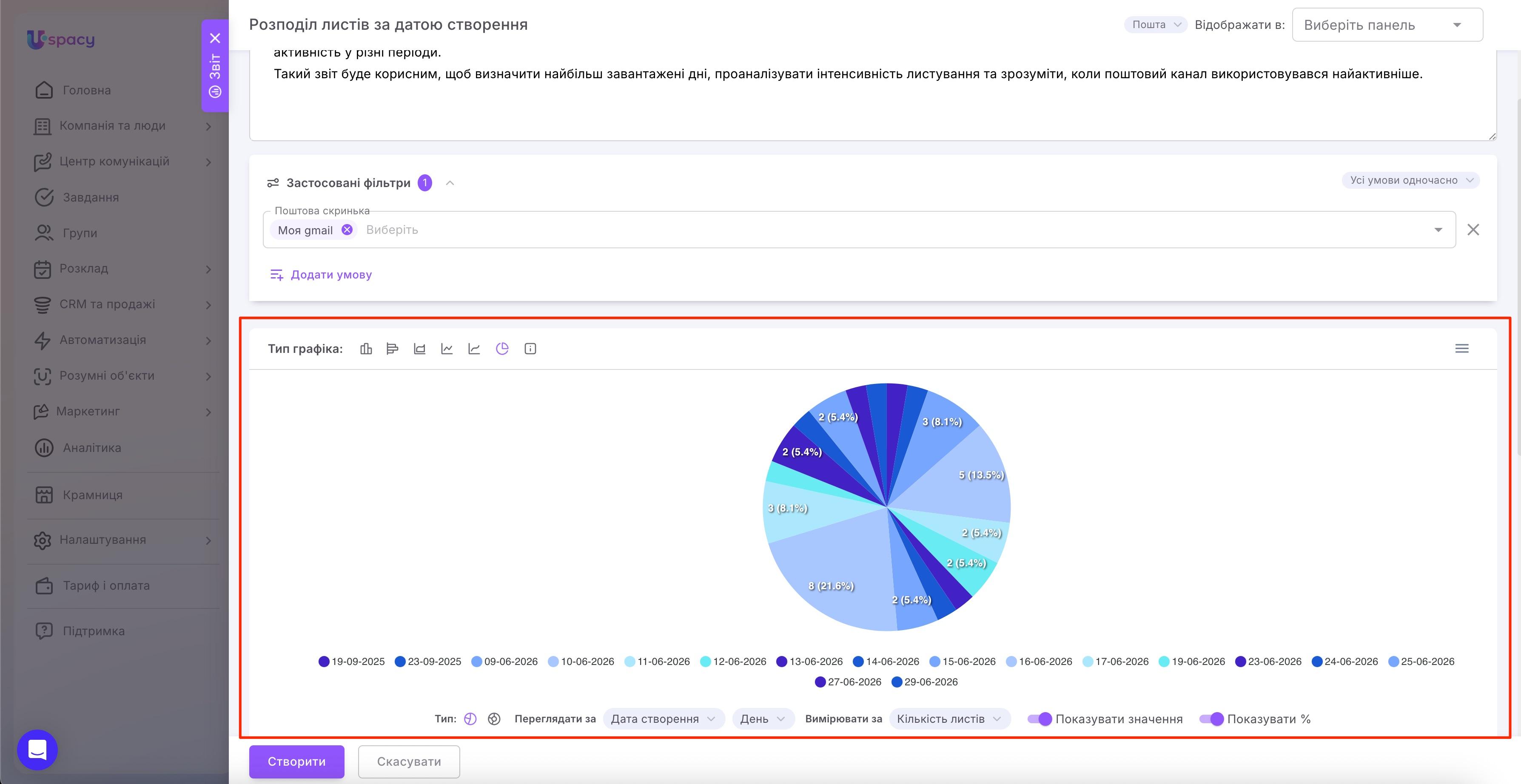The image size is (1521, 784).
Task: Choose the donut subtype icon
Action: (x=494, y=719)
